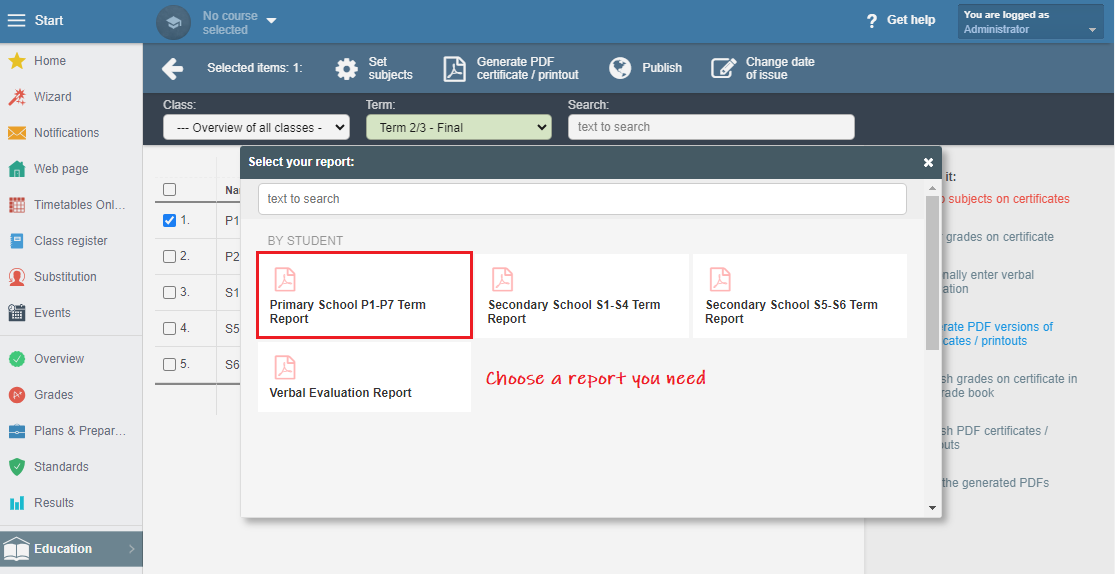Screen dimensions: 1115x574
Task: Open the Administrator account dropdown
Action: 1030,21
